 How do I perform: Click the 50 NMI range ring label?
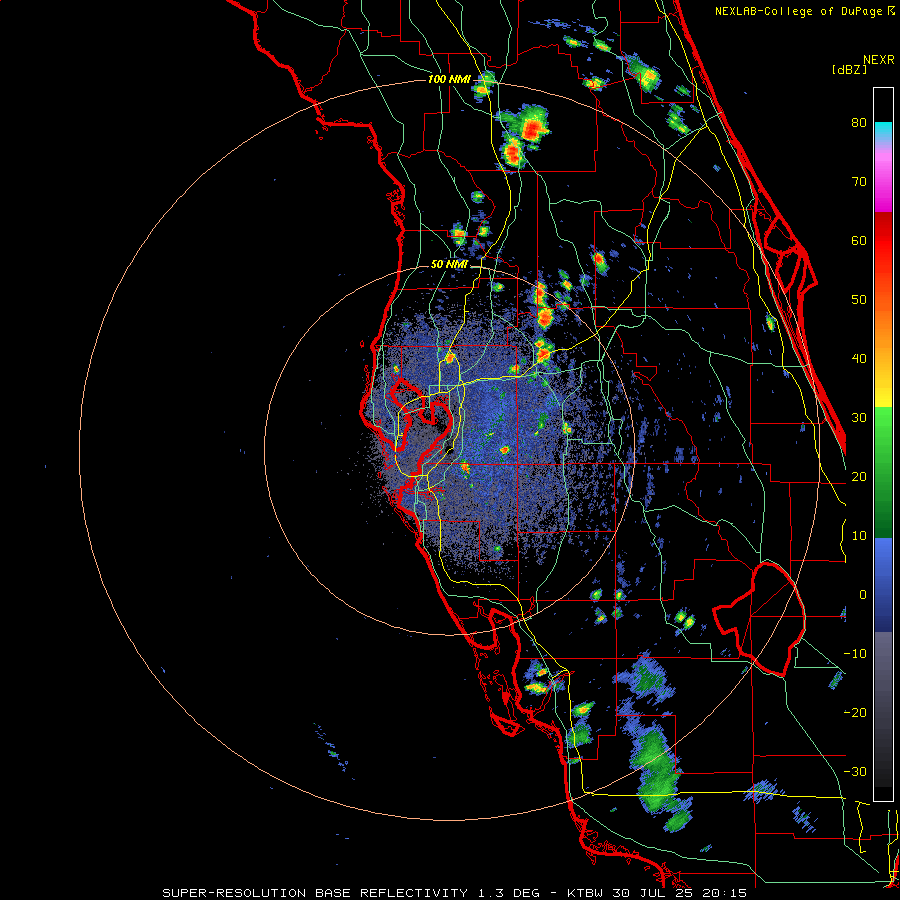point(449,265)
